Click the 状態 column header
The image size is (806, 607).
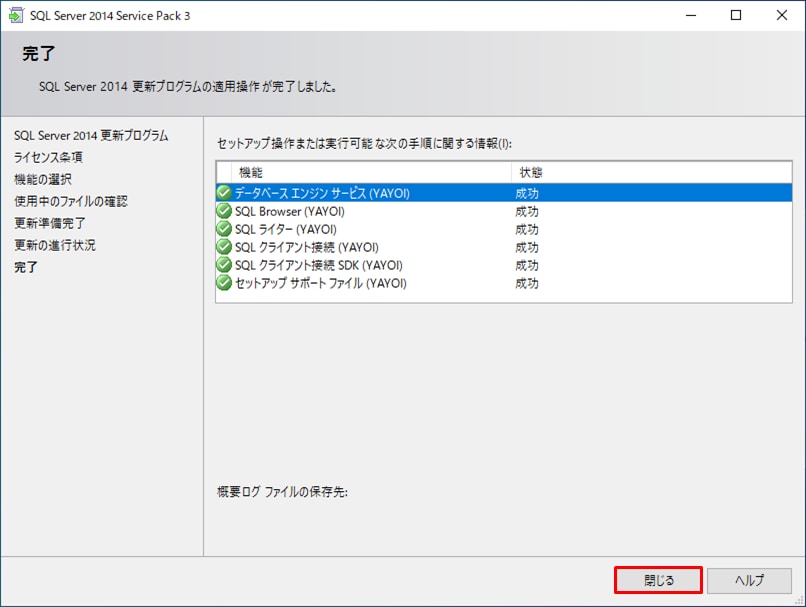(651, 172)
